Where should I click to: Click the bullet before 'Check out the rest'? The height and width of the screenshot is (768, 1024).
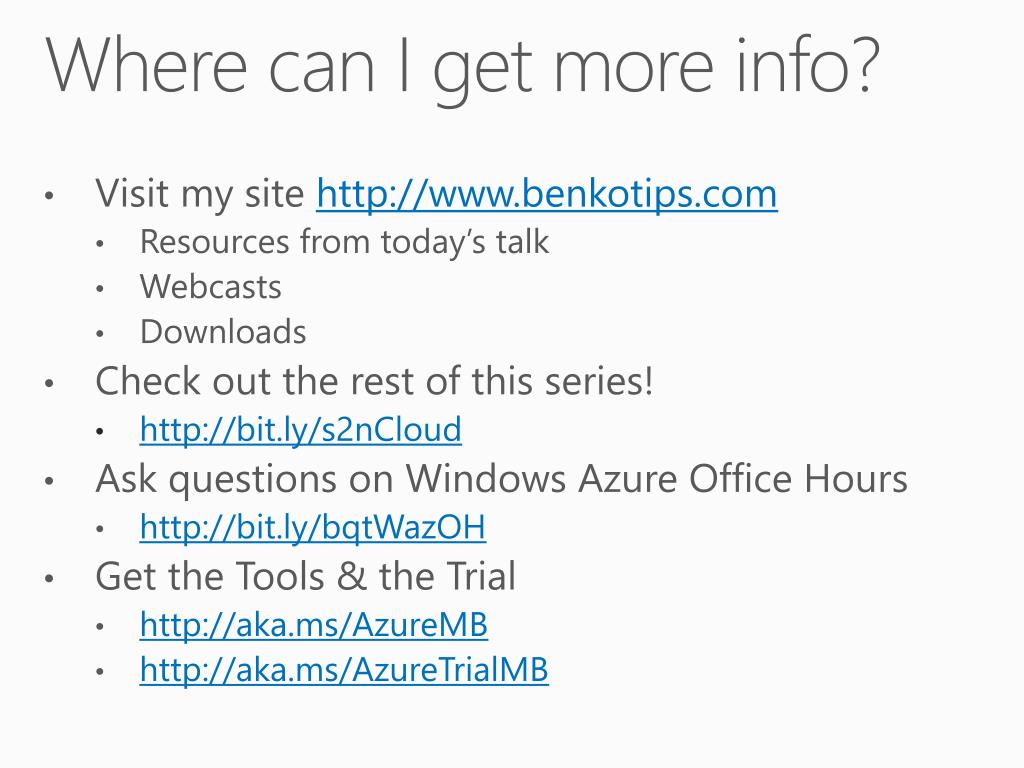49,383
